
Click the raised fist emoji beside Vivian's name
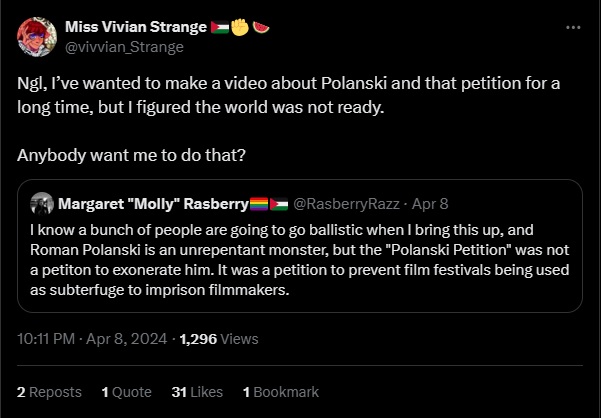242,27
